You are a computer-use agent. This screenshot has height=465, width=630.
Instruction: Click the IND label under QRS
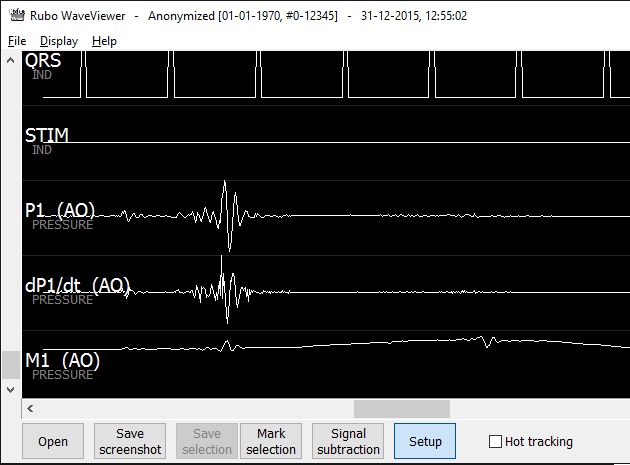pyautogui.click(x=42, y=75)
